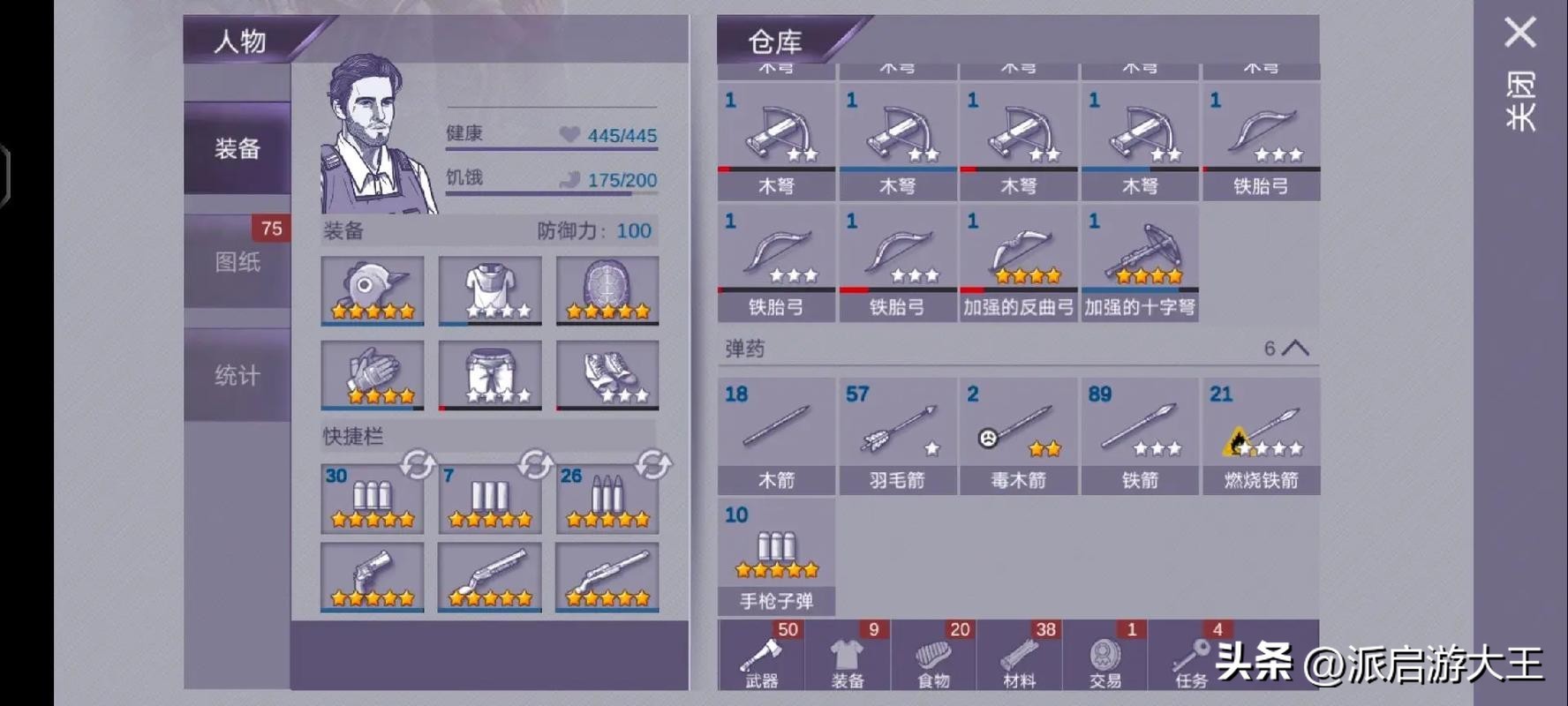This screenshot has width=1568, height=706.
Task: Open the 图纸 blueprints tab
Action: pos(237,261)
